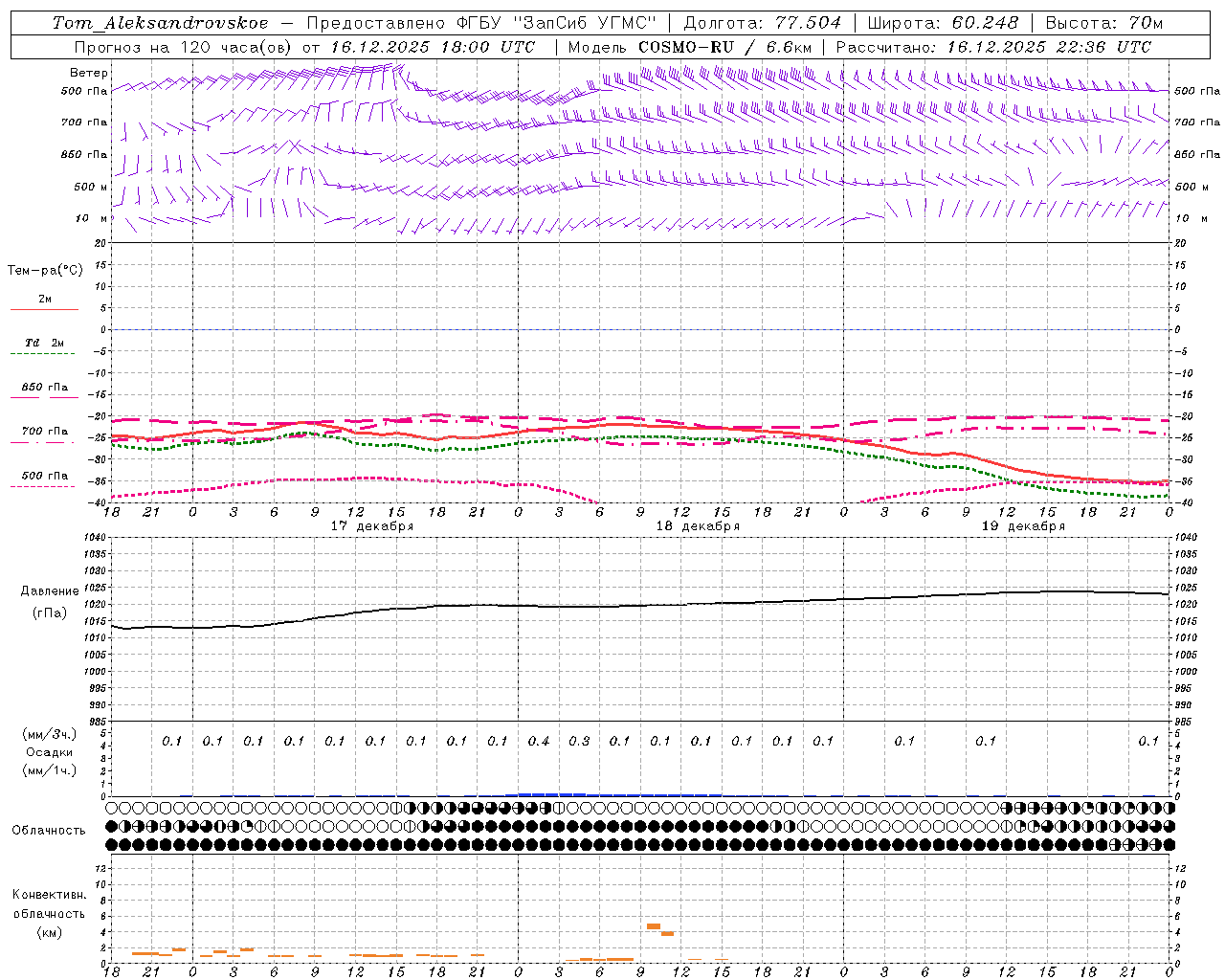Click the 0.4 precipitation amount

click(x=539, y=741)
